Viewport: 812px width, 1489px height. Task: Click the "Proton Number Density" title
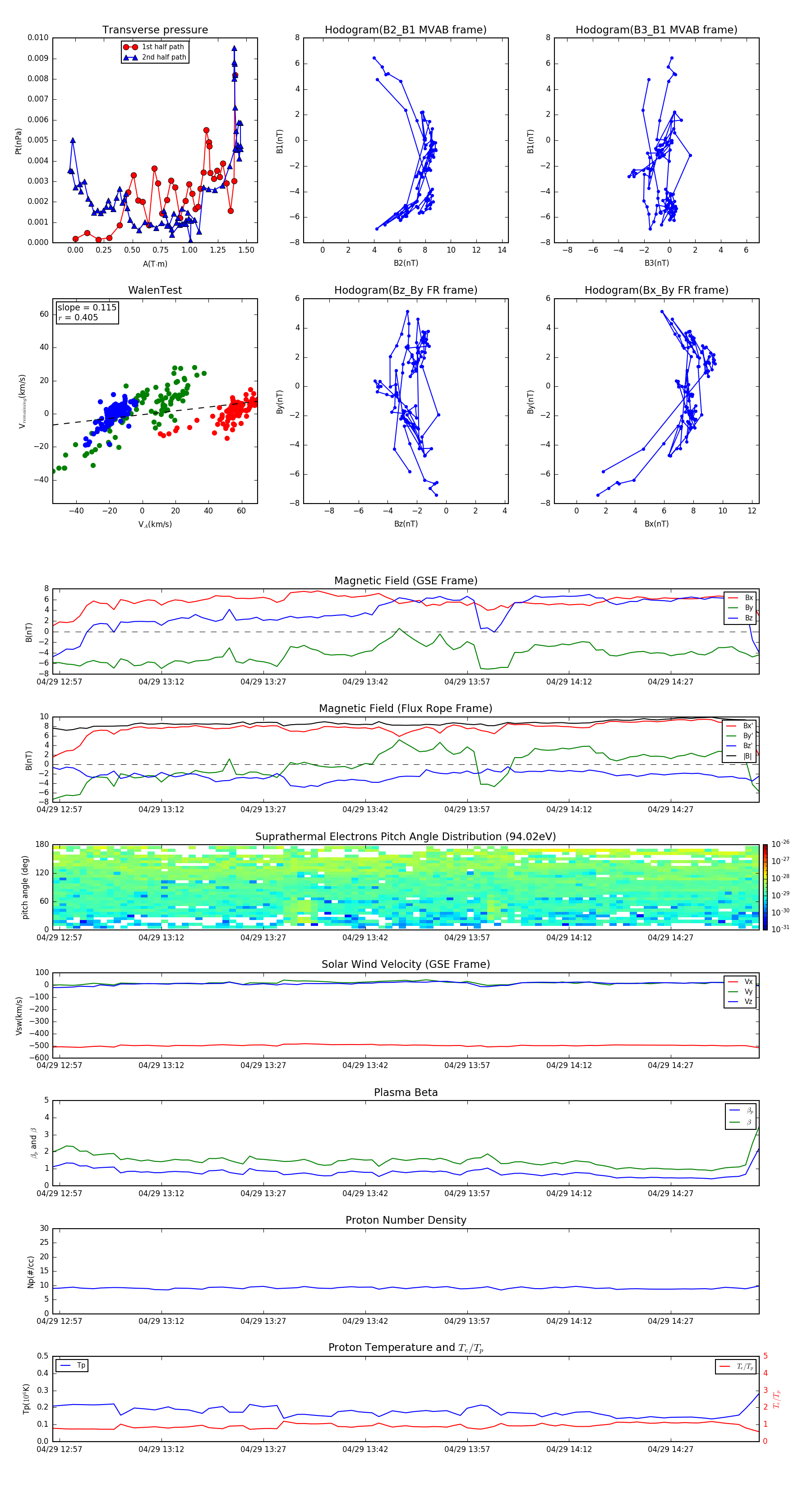406,1220
